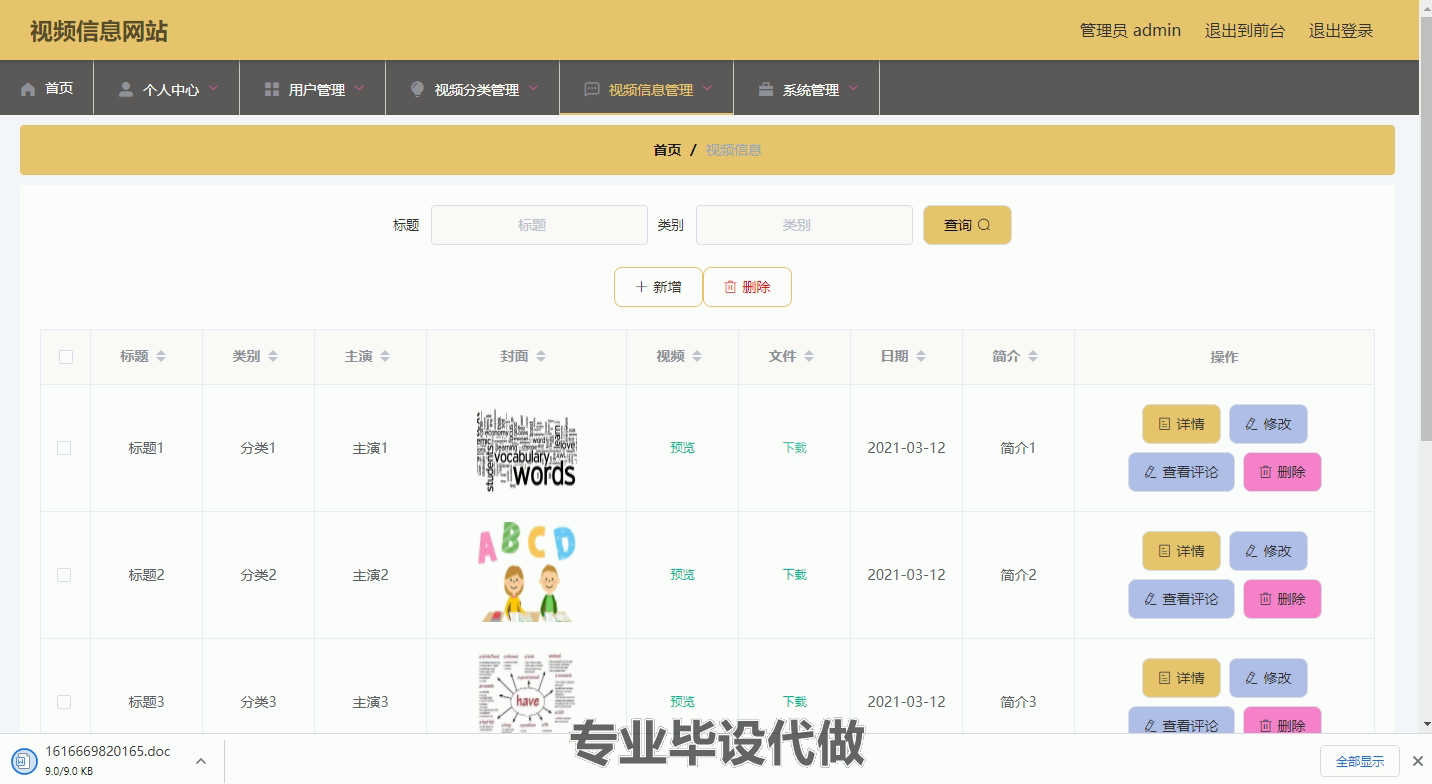Click the grid icon for 用户管理
The width and height of the screenshot is (1432, 784).
[x=271, y=89]
